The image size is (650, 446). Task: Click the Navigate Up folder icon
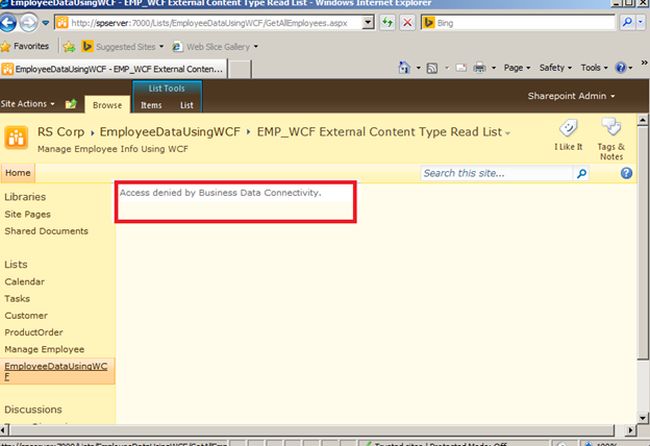tap(71, 104)
